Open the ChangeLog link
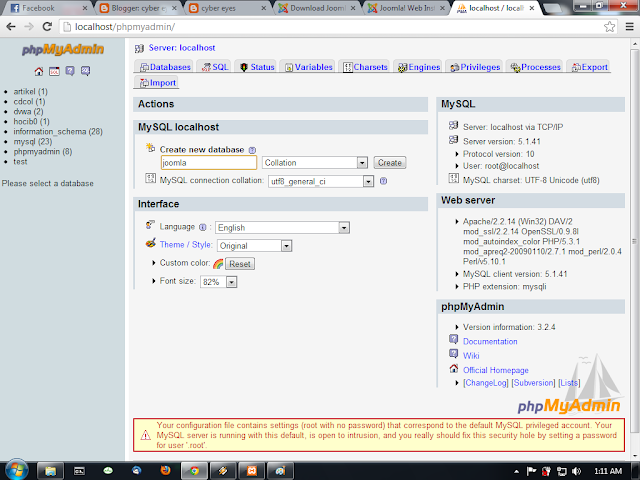 click(x=486, y=382)
